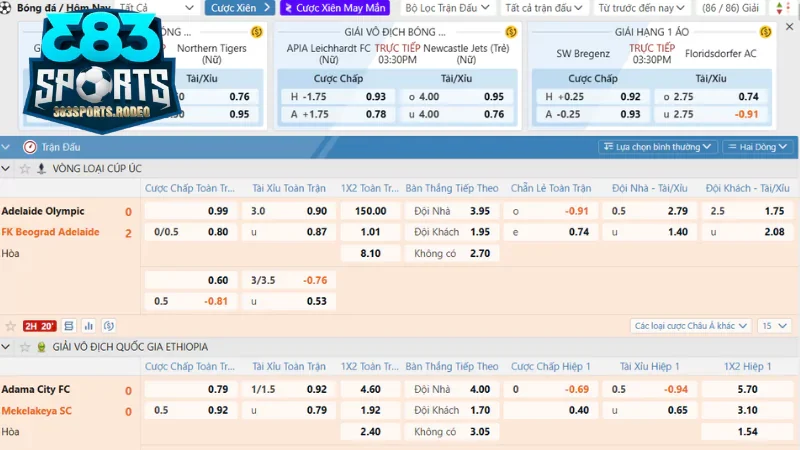Collapse the Vòng Loại Cúp Úc section
The width and height of the screenshot is (800, 450).
coord(8,168)
